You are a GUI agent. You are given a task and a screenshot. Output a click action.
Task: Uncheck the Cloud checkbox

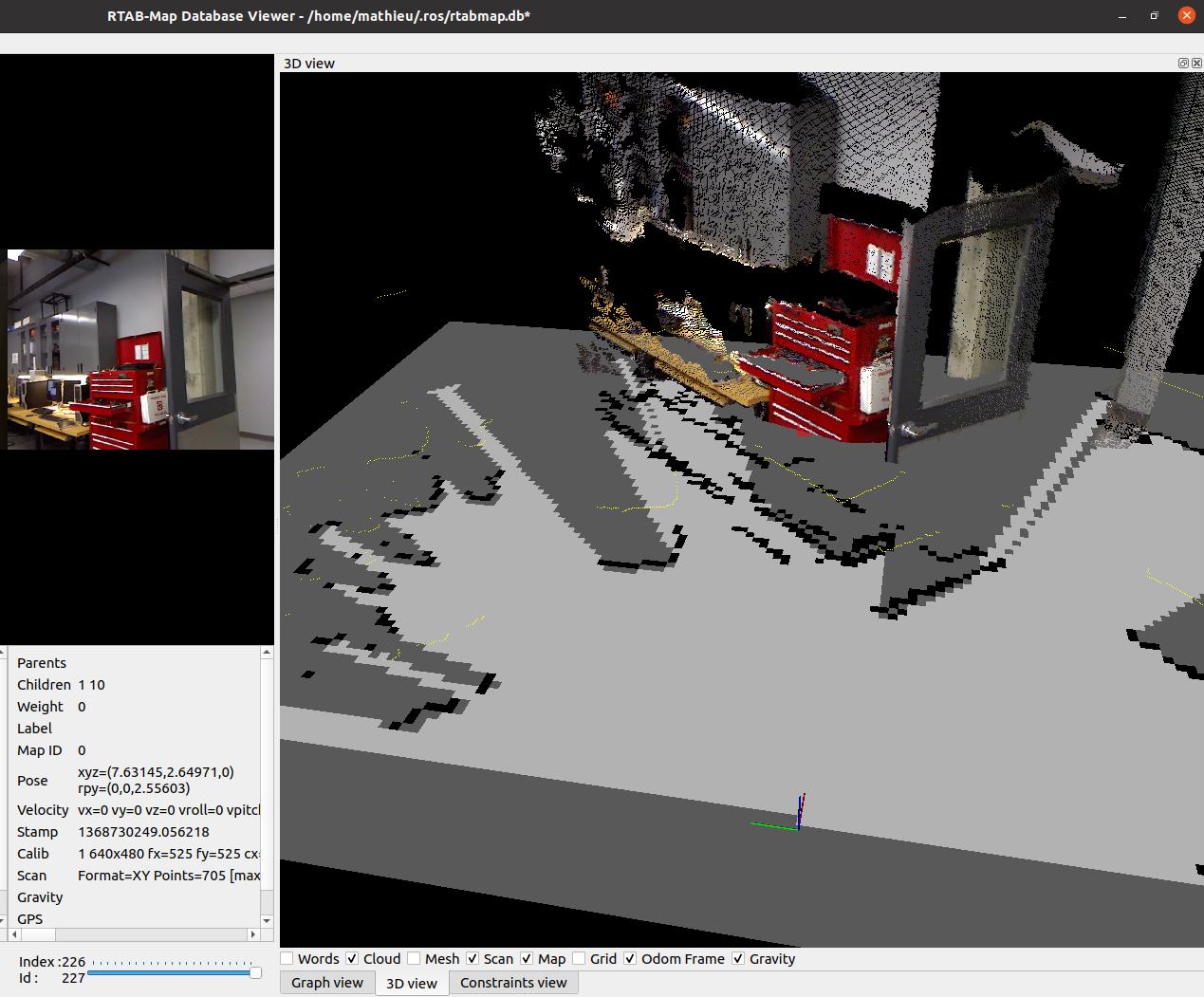point(352,959)
